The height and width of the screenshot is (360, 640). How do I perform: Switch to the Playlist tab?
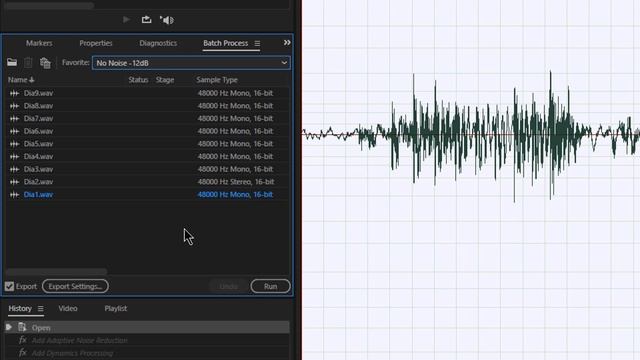(x=116, y=308)
